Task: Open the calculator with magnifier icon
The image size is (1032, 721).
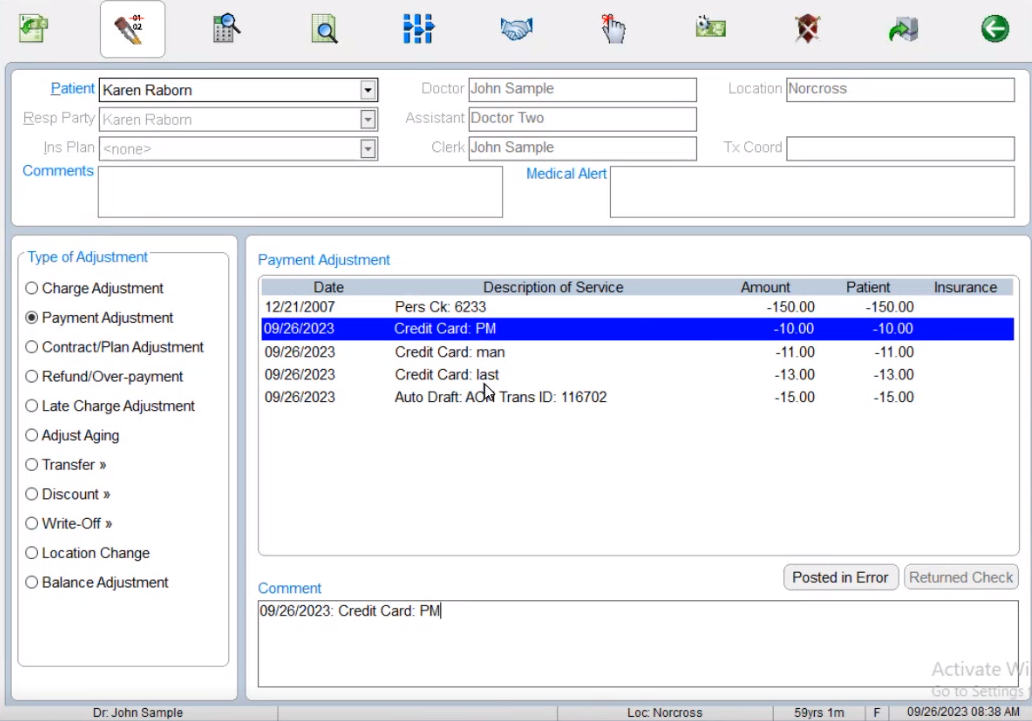Action: coord(227,29)
